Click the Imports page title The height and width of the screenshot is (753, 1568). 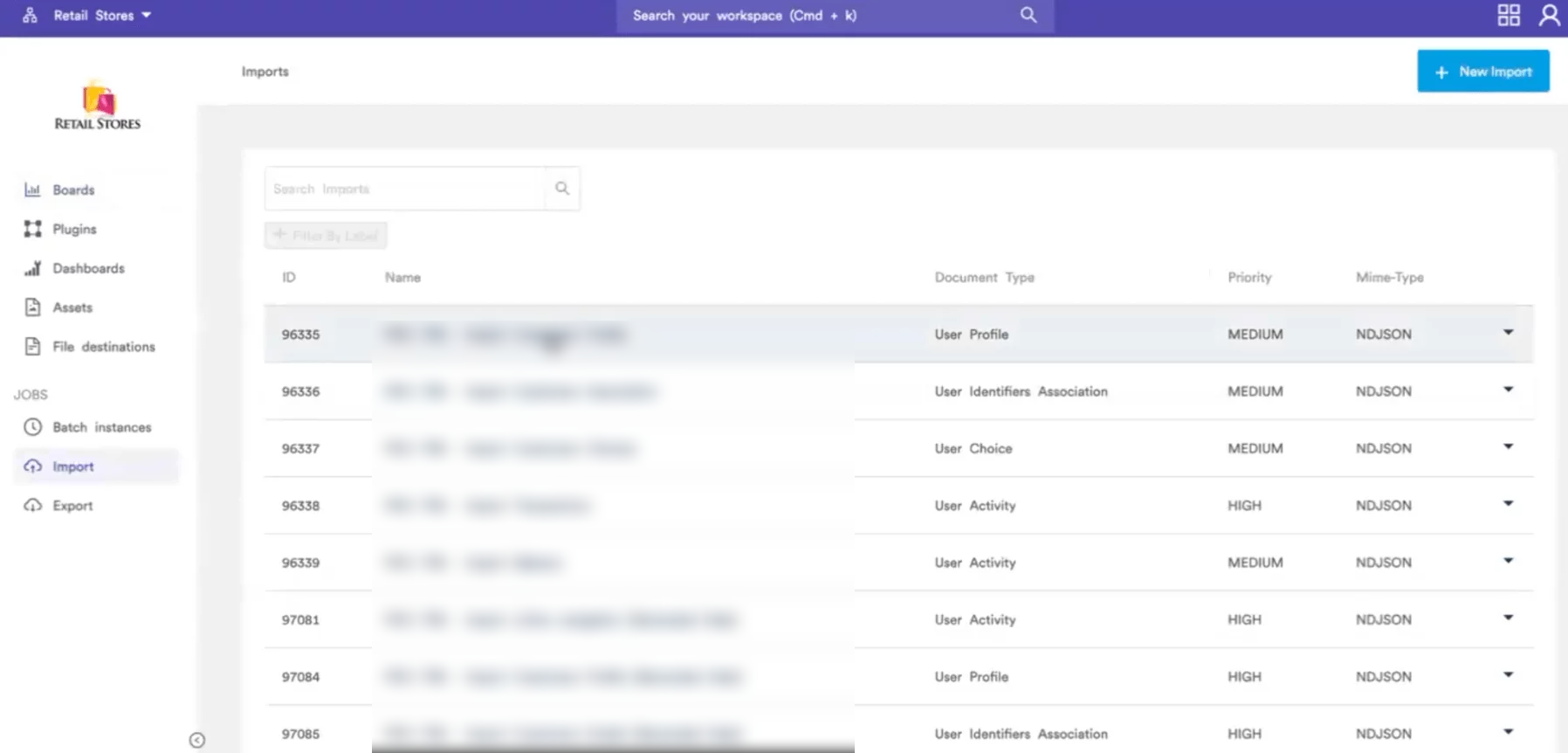(265, 72)
